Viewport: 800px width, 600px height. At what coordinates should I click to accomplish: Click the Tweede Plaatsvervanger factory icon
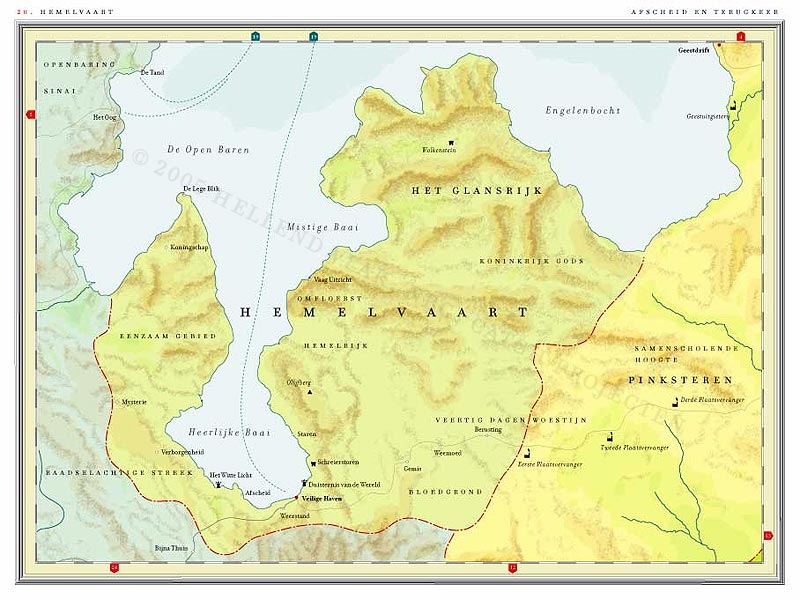point(608,437)
